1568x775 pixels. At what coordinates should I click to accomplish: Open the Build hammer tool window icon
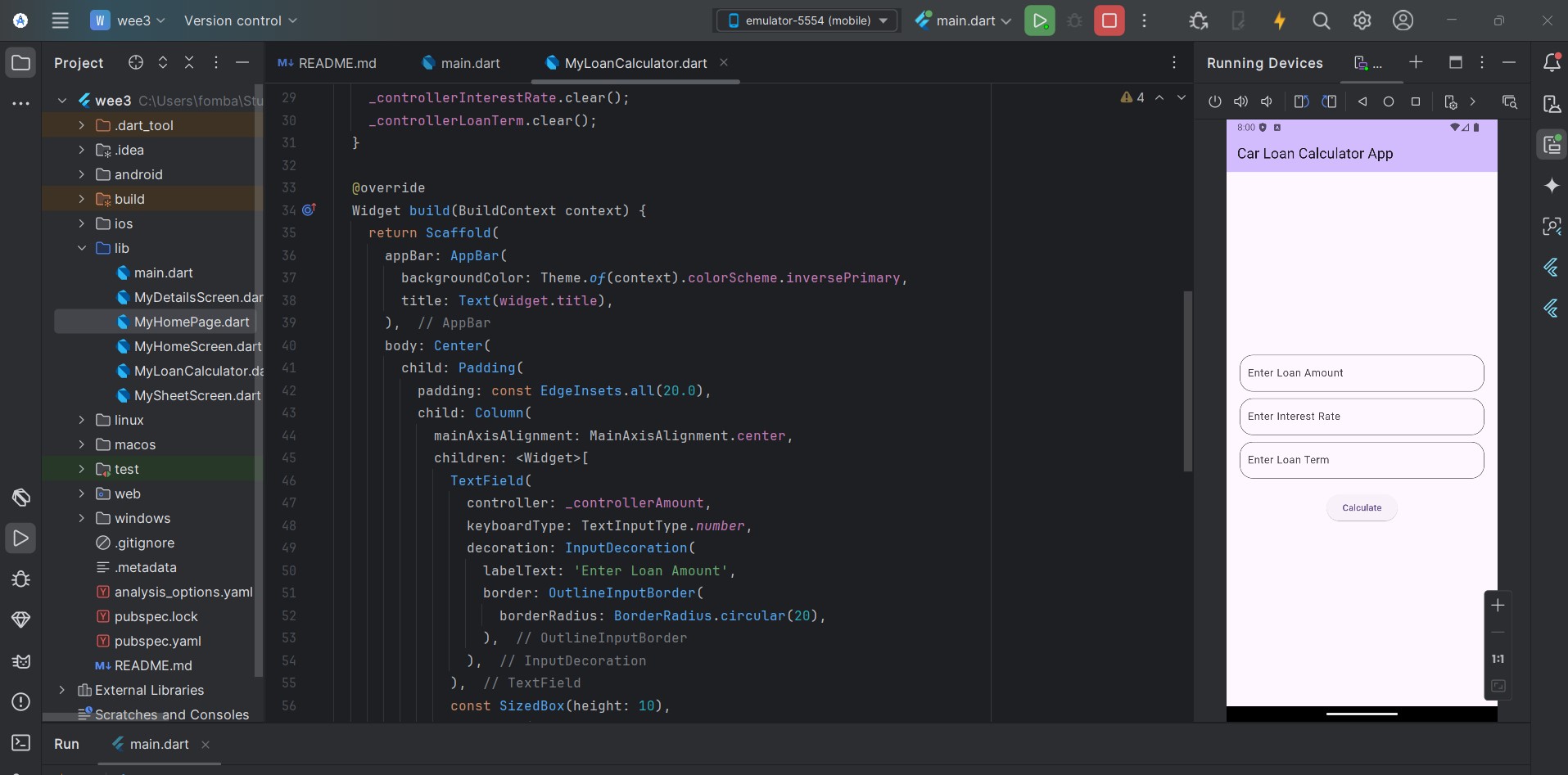(20, 497)
